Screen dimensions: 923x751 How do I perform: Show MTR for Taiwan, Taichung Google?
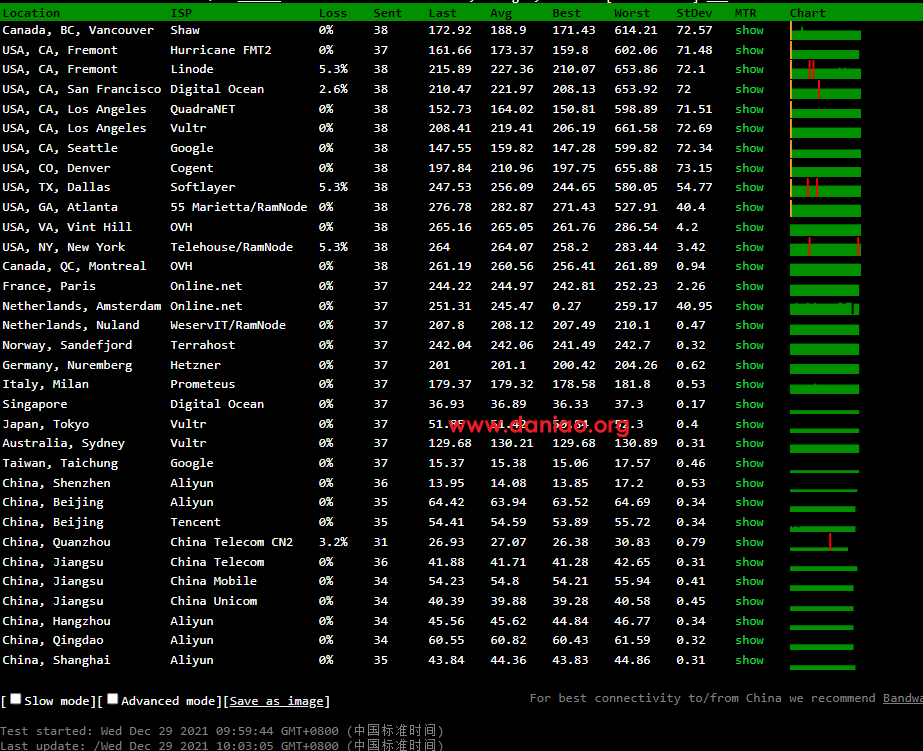click(749, 463)
